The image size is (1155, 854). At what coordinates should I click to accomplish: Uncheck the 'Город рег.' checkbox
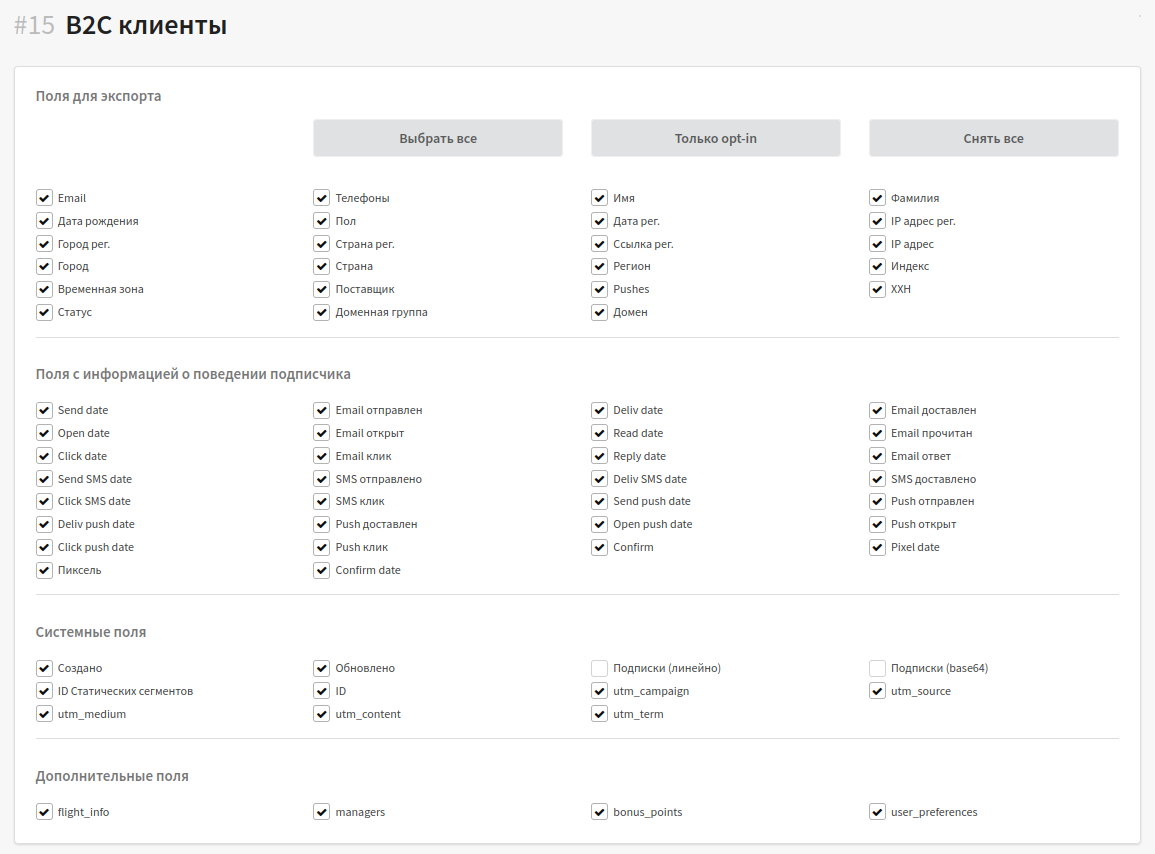click(44, 244)
